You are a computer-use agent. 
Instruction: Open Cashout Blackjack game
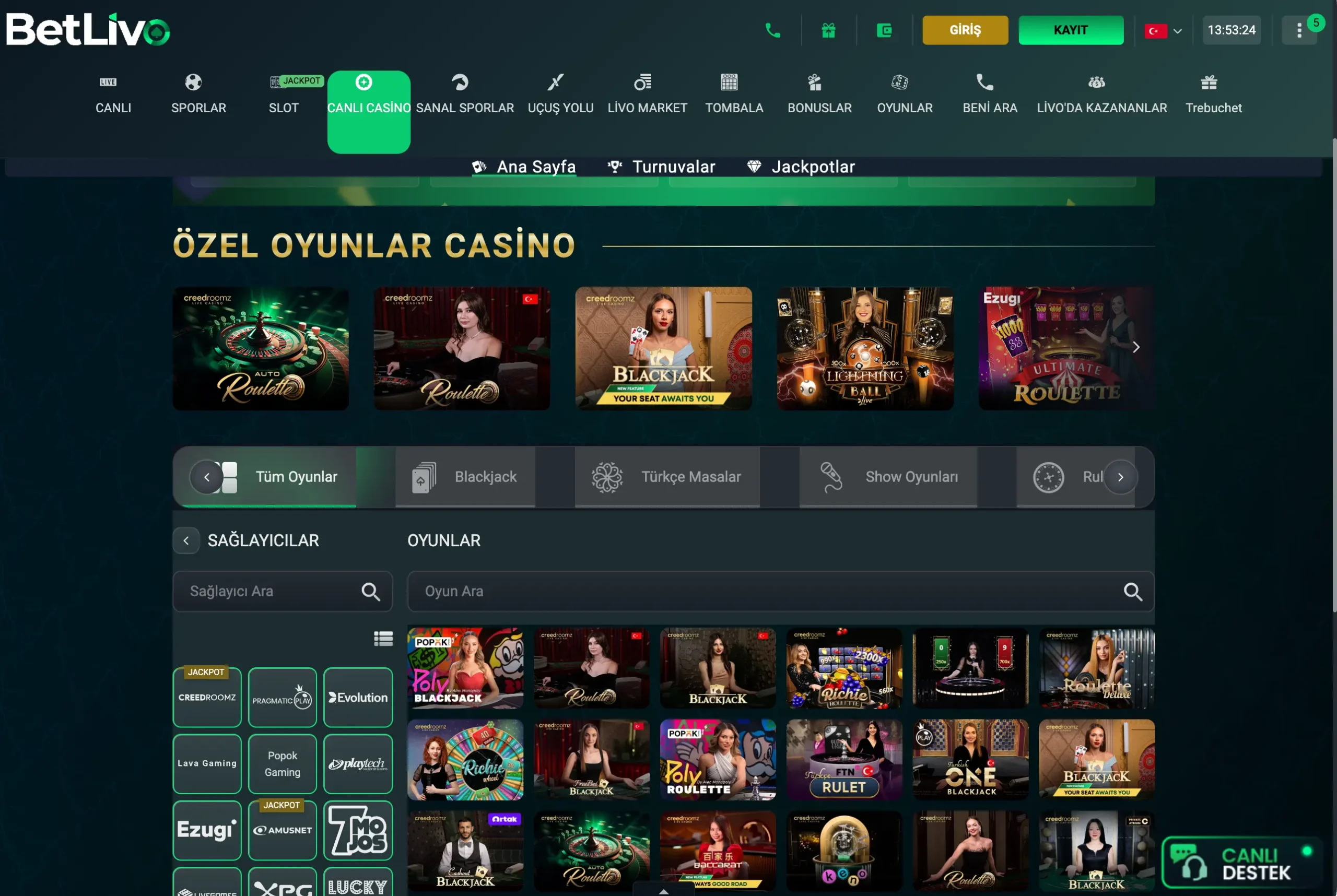click(x=465, y=851)
